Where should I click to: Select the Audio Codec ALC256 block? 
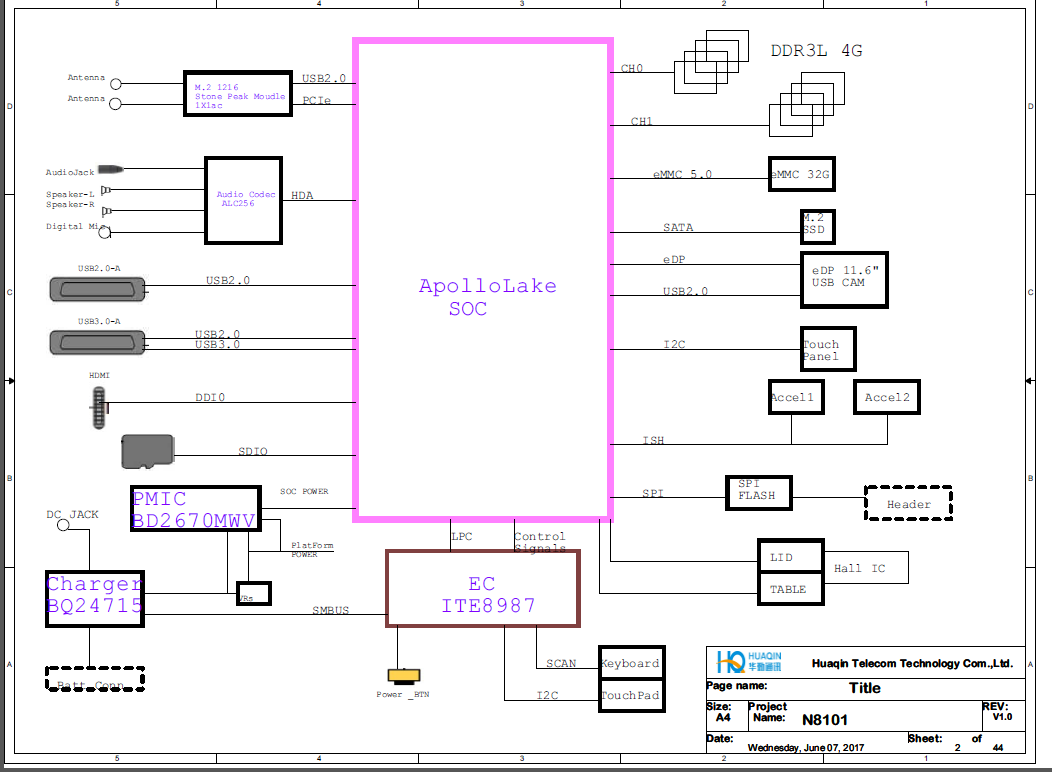click(243, 201)
